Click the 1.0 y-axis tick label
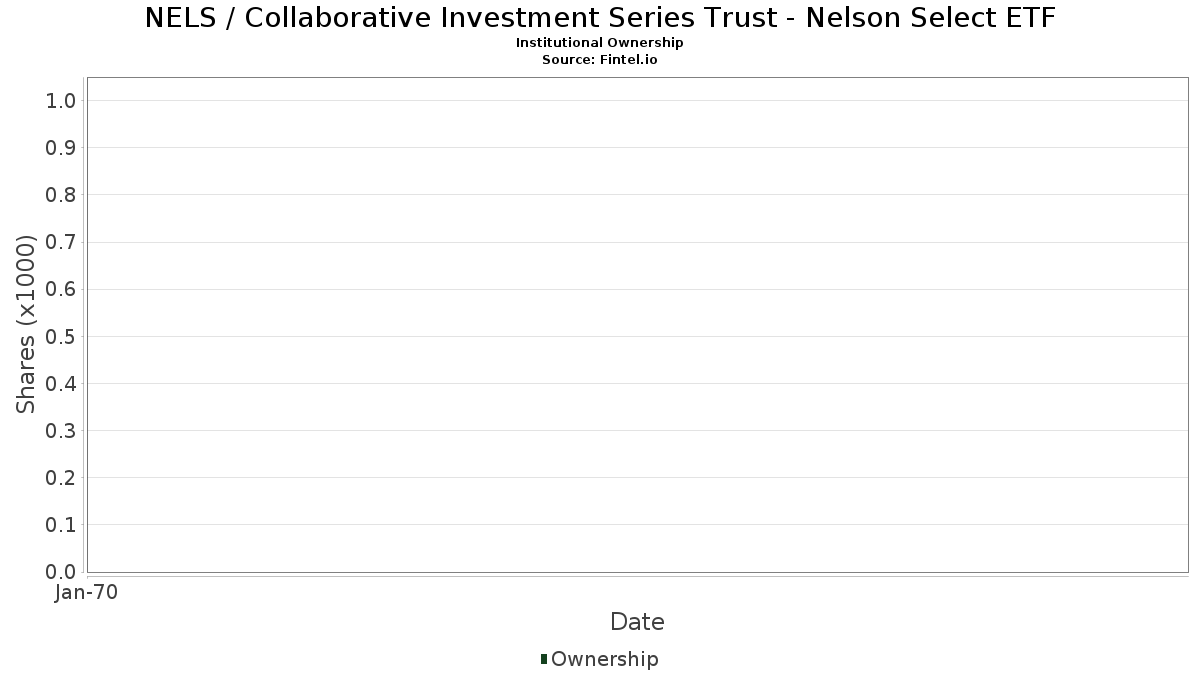 click(x=61, y=100)
